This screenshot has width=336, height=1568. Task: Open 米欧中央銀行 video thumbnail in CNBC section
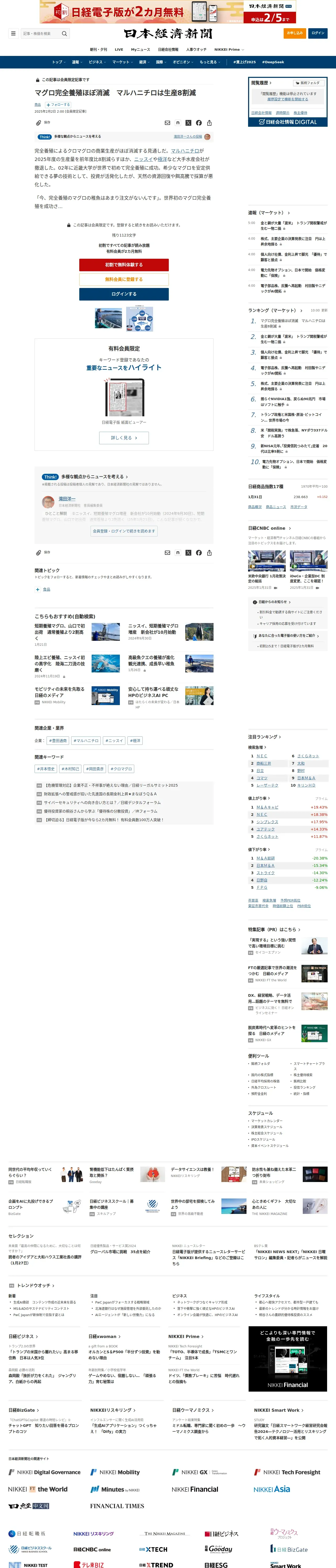coord(266,561)
